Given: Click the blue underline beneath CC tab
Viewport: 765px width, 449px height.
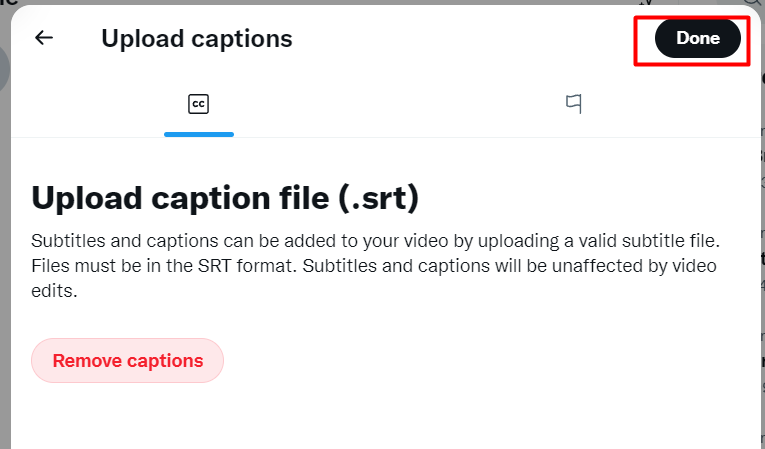Looking at the screenshot, I should (x=199, y=134).
